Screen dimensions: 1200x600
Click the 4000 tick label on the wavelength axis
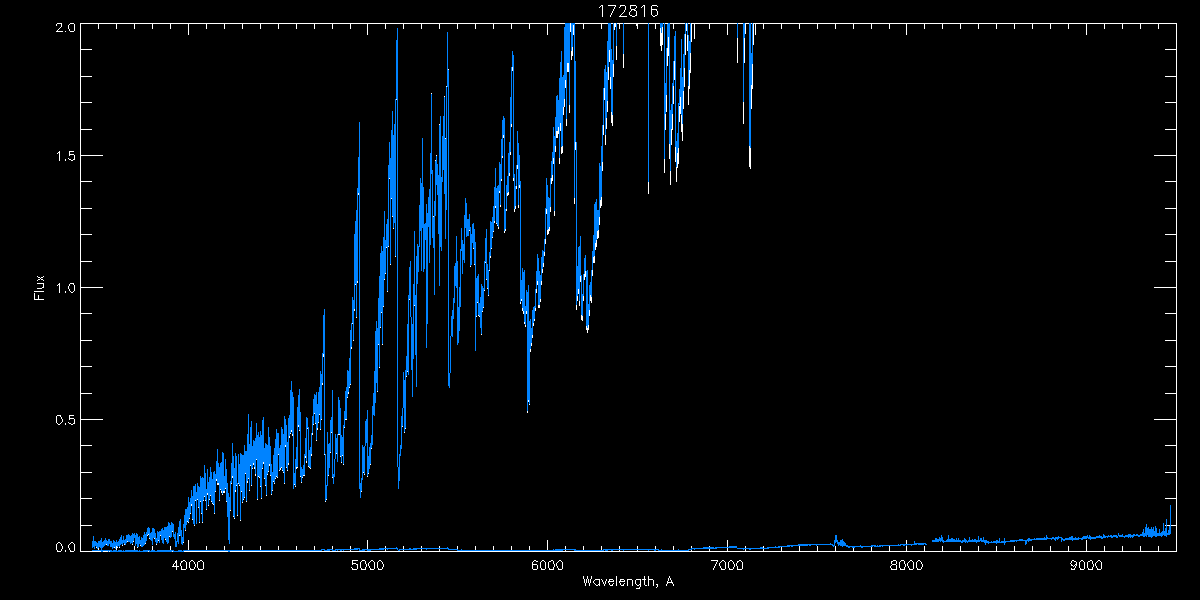tap(188, 566)
